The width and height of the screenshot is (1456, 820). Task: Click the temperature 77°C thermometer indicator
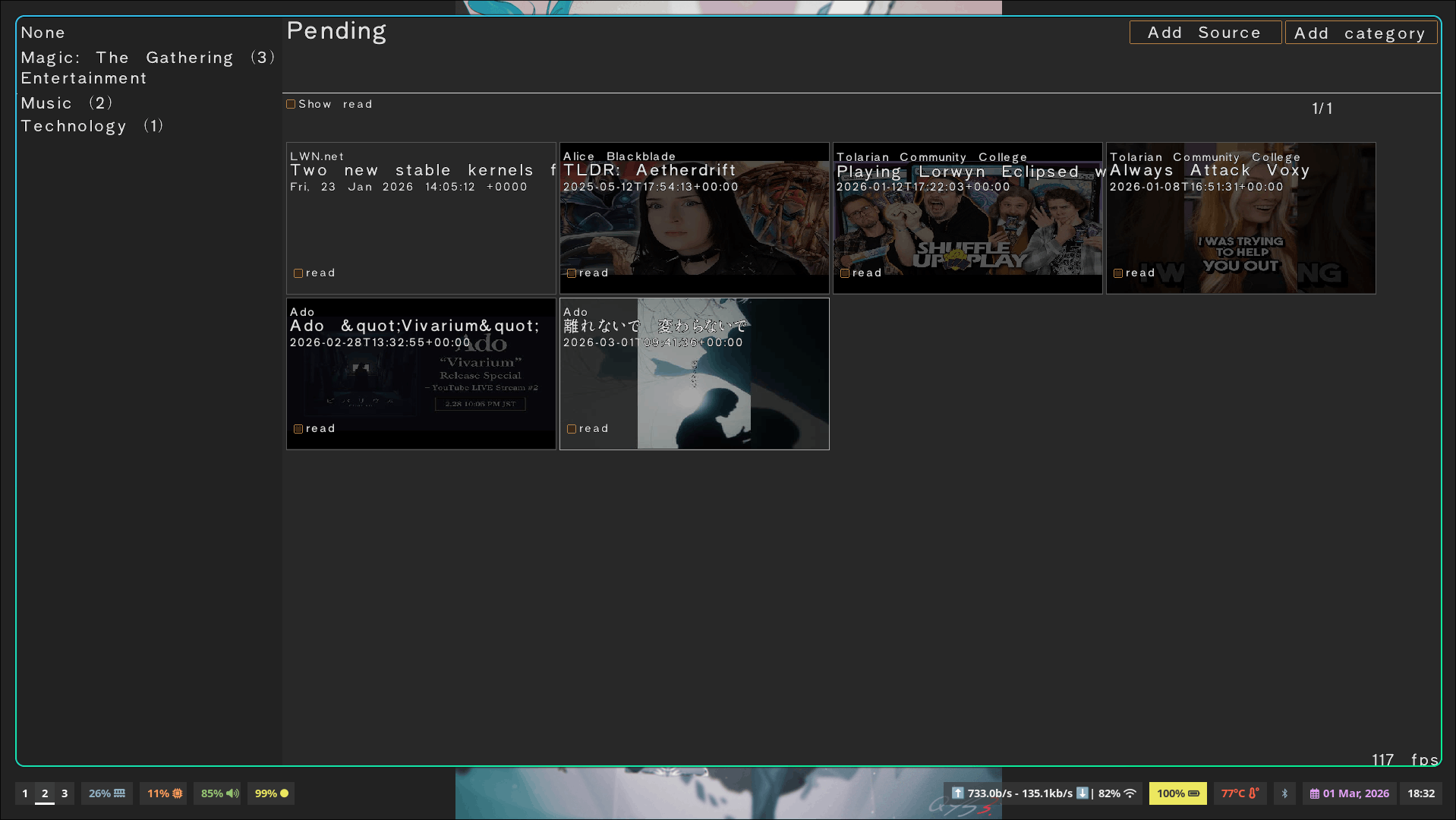pos(1240,793)
